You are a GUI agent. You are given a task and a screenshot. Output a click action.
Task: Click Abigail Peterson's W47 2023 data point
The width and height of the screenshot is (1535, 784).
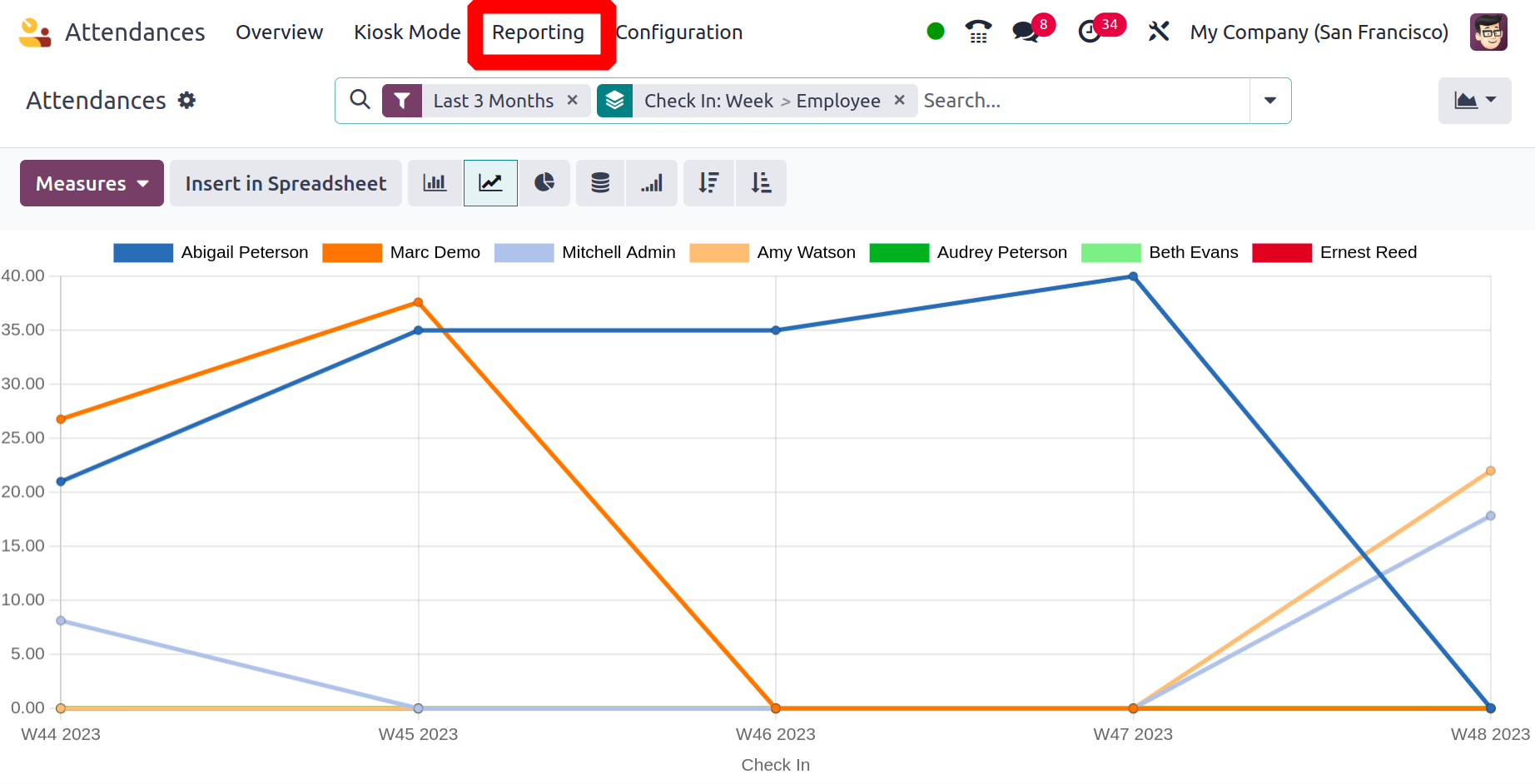(x=1133, y=276)
